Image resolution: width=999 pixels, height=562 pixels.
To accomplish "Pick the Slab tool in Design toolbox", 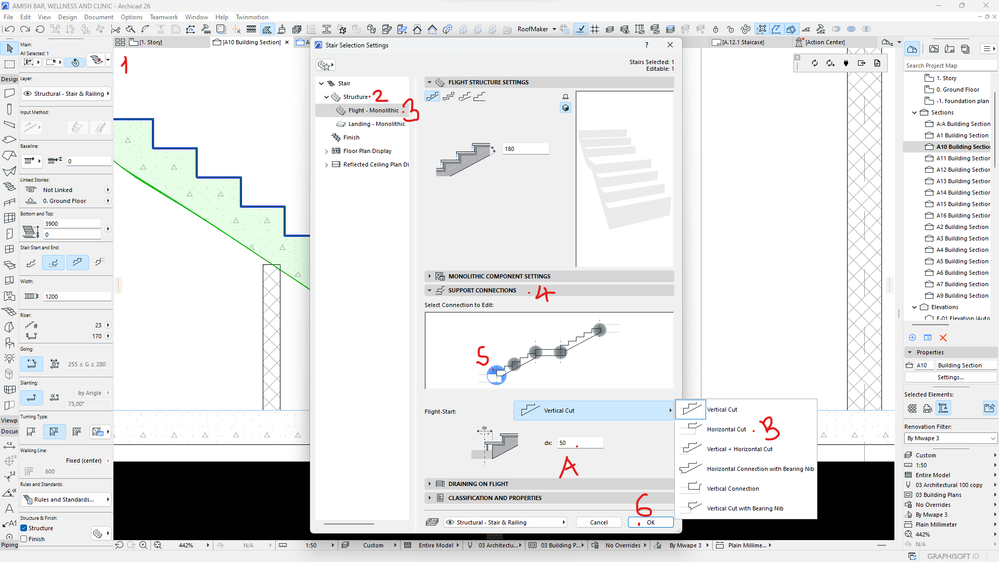I will [x=9, y=140].
